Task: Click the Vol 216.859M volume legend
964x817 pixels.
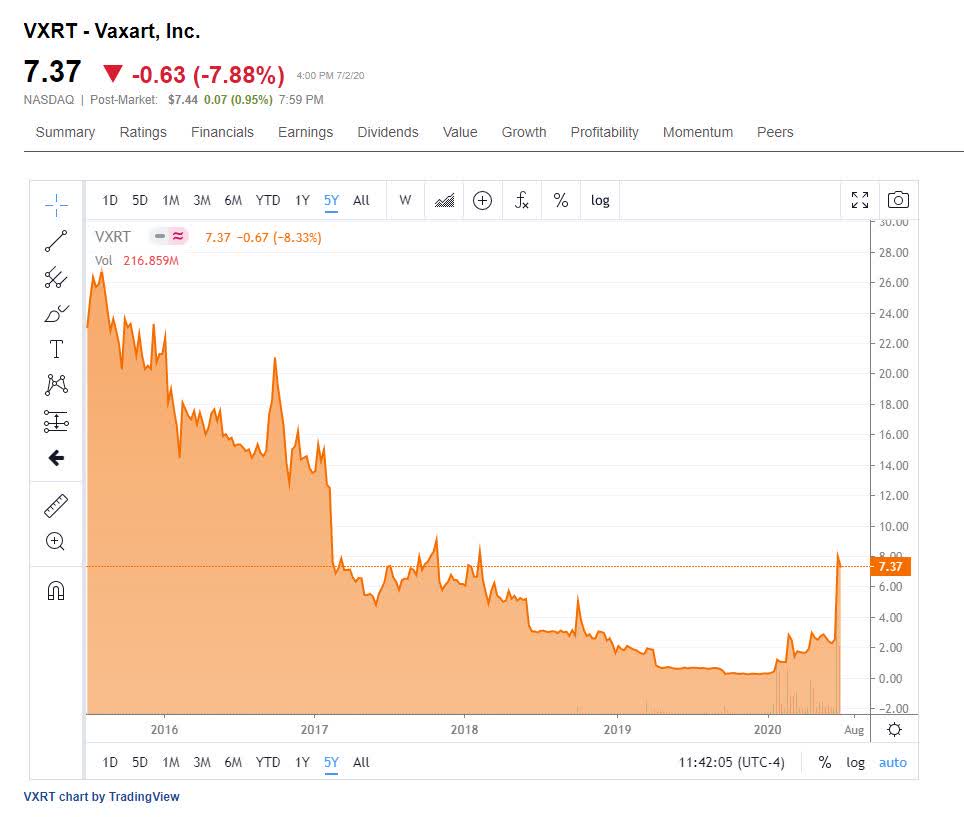Action: tap(136, 261)
